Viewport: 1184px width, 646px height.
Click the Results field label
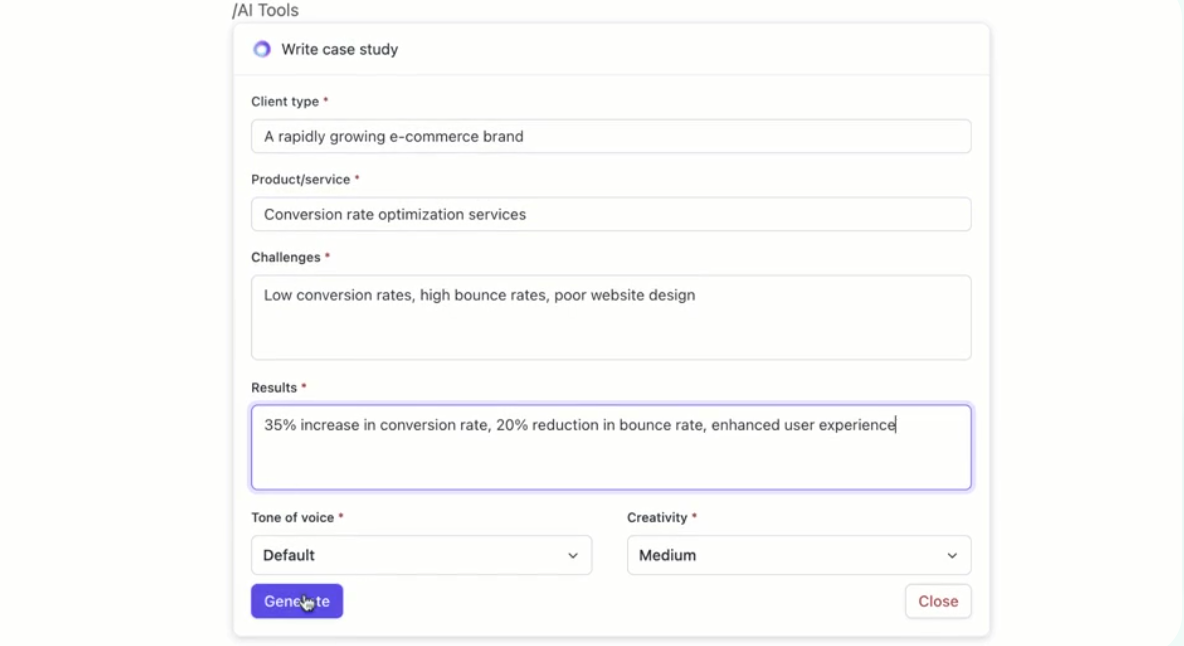[274, 387]
